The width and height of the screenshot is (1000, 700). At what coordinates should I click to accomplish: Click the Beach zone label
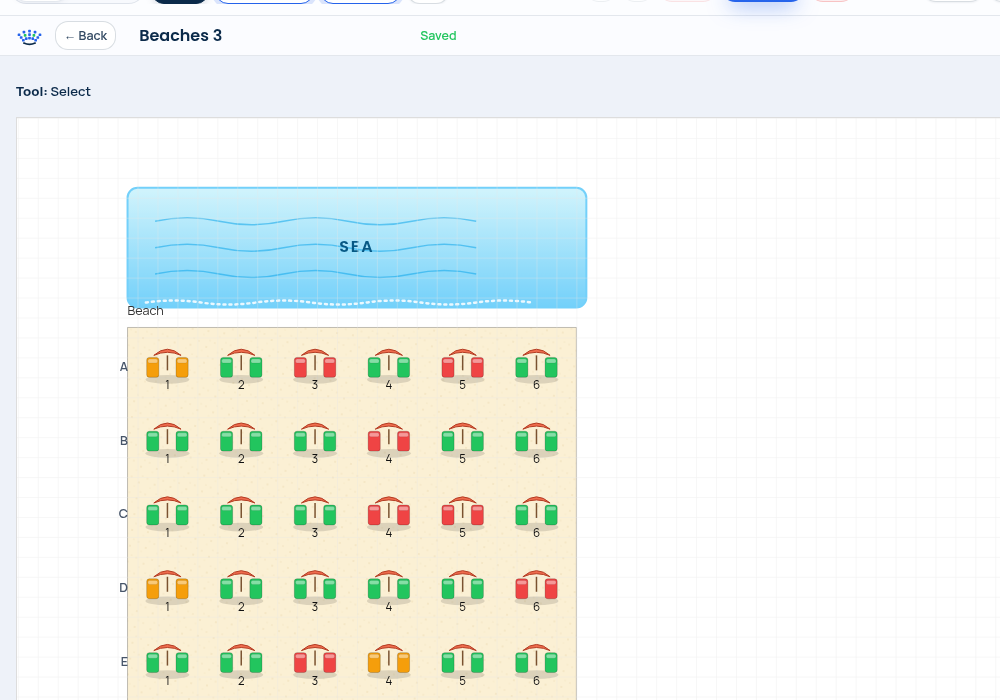click(x=145, y=310)
